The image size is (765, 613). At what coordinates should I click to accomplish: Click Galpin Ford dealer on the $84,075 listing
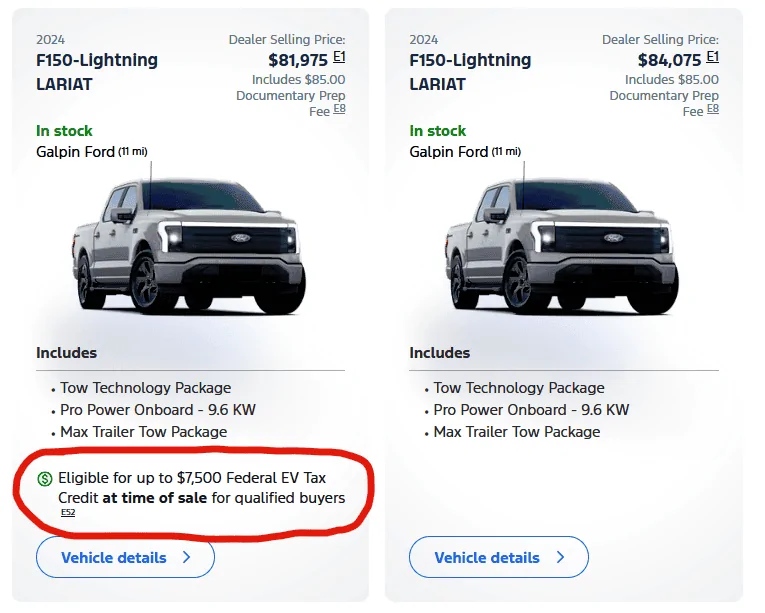449,152
